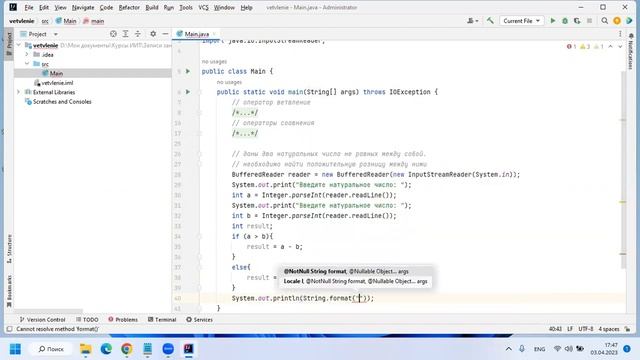Viewport: 640px width, 360px height.
Task: Hide the Project panel with minus icon
Action: (165, 34)
